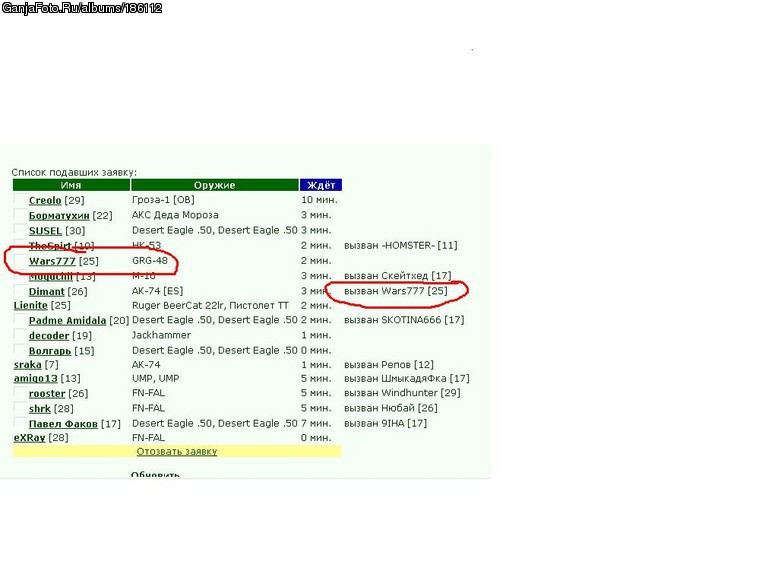This screenshot has width=778, height=584.
Task: Click the small box beside Павел Факов
Action: (x=20, y=423)
